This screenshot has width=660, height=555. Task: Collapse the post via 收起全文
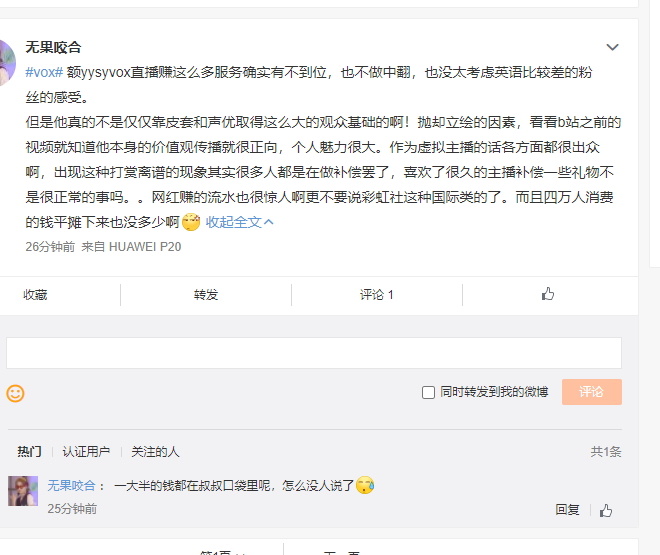click(x=239, y=222)
